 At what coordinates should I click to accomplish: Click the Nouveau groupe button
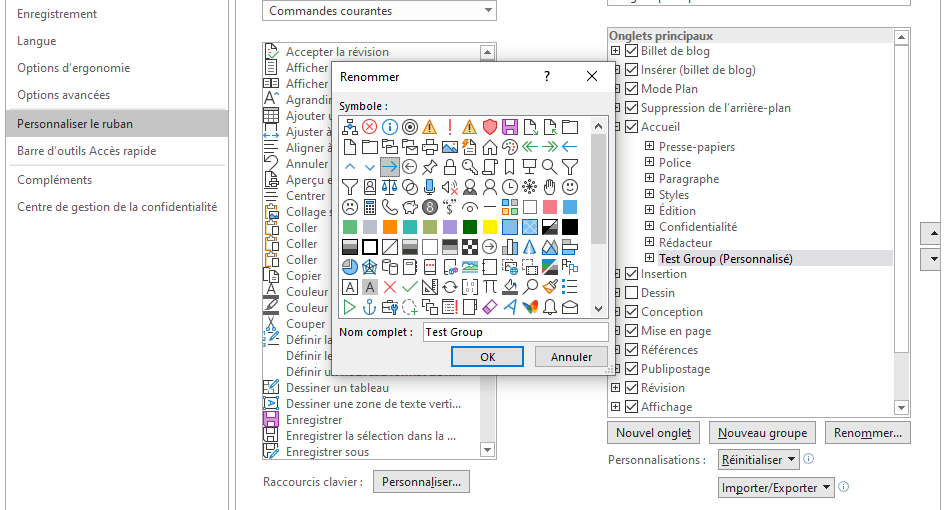point(762,433)
